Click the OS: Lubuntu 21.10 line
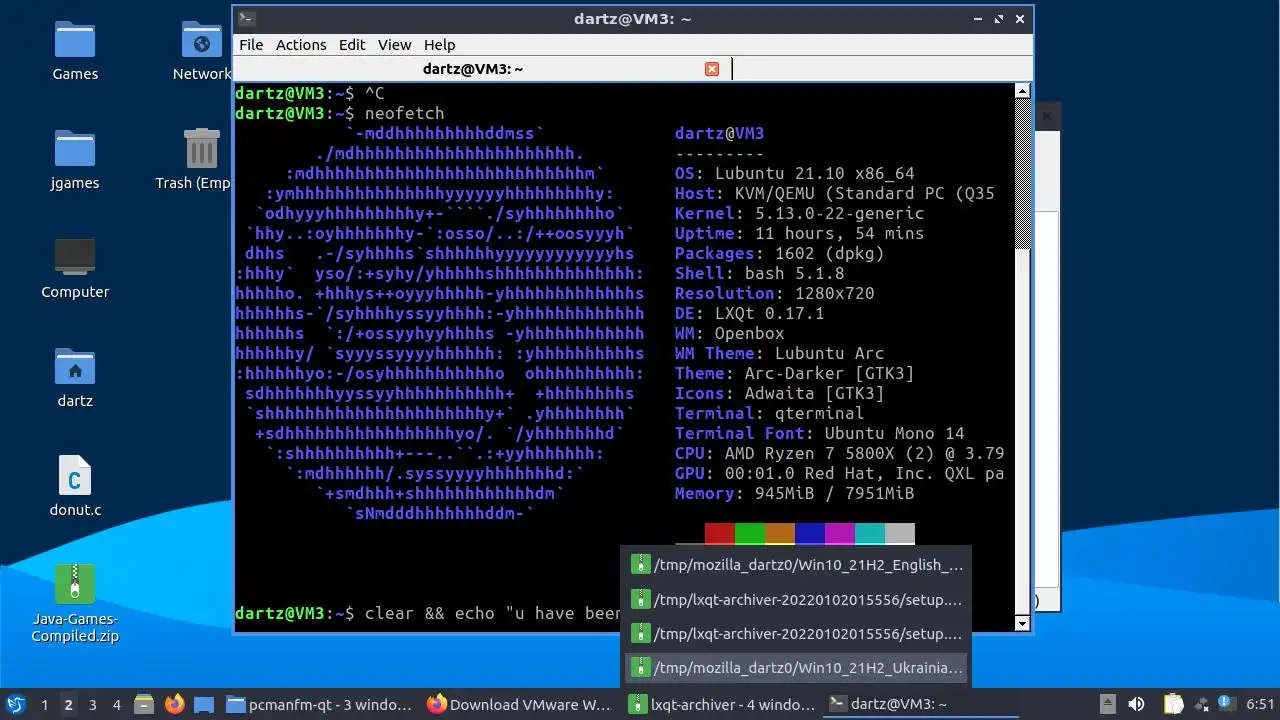This screenshot has height=720, width=1280. coord(795,173)
